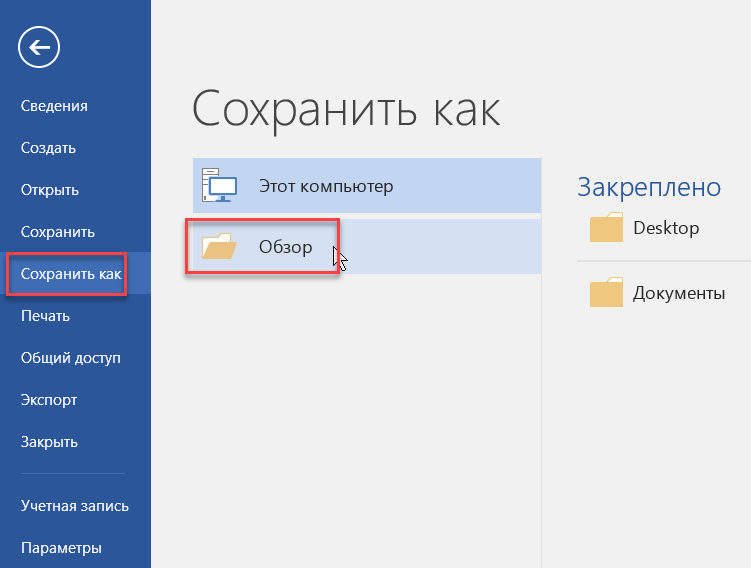Click the Этот компьютер computer icon
Image resolution: width=751 pixels, height=568 pixels.
coord(219,185)
